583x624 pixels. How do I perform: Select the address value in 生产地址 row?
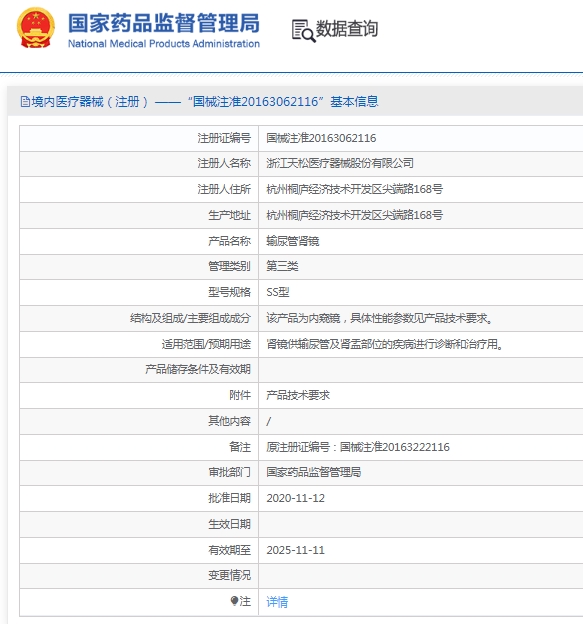point(355,215)
